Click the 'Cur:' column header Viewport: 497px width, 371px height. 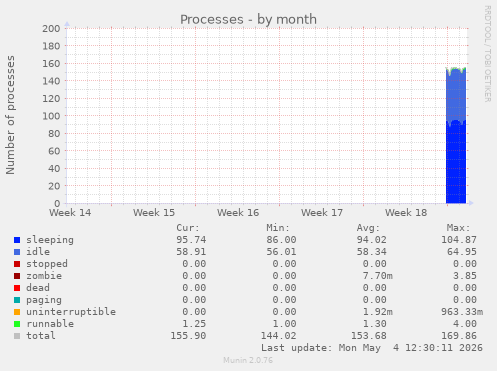(x=188, y=228)
